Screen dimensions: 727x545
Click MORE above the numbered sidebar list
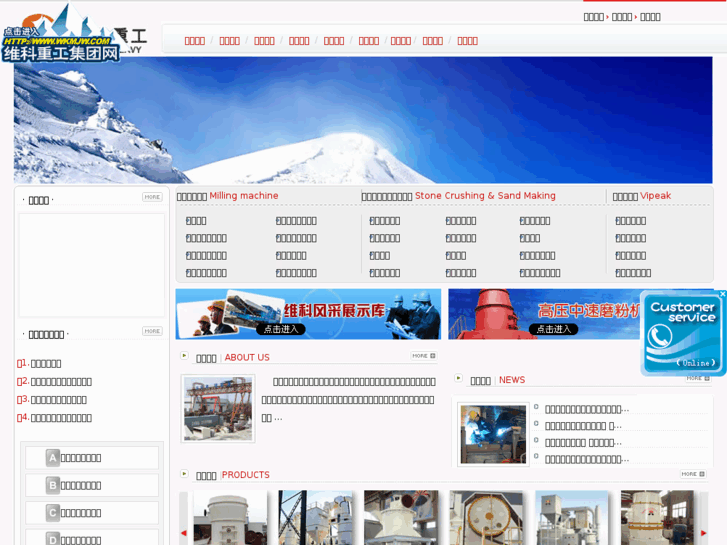152,331
